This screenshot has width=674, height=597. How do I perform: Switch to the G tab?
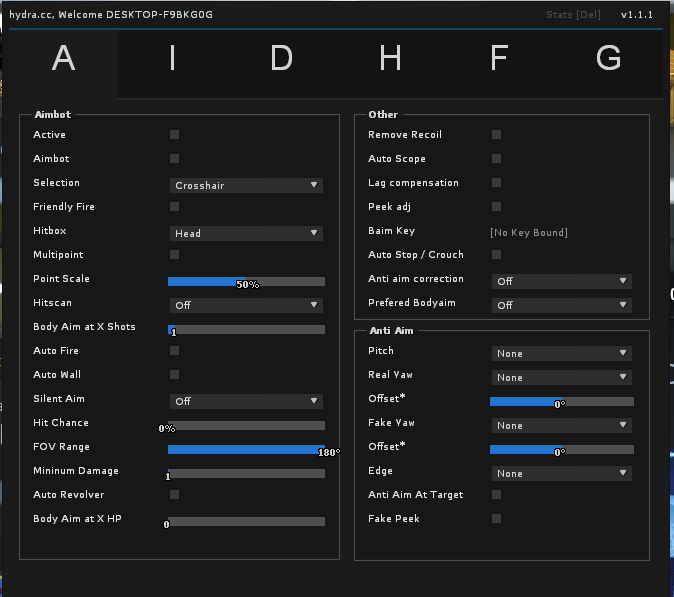pos(608,60)
